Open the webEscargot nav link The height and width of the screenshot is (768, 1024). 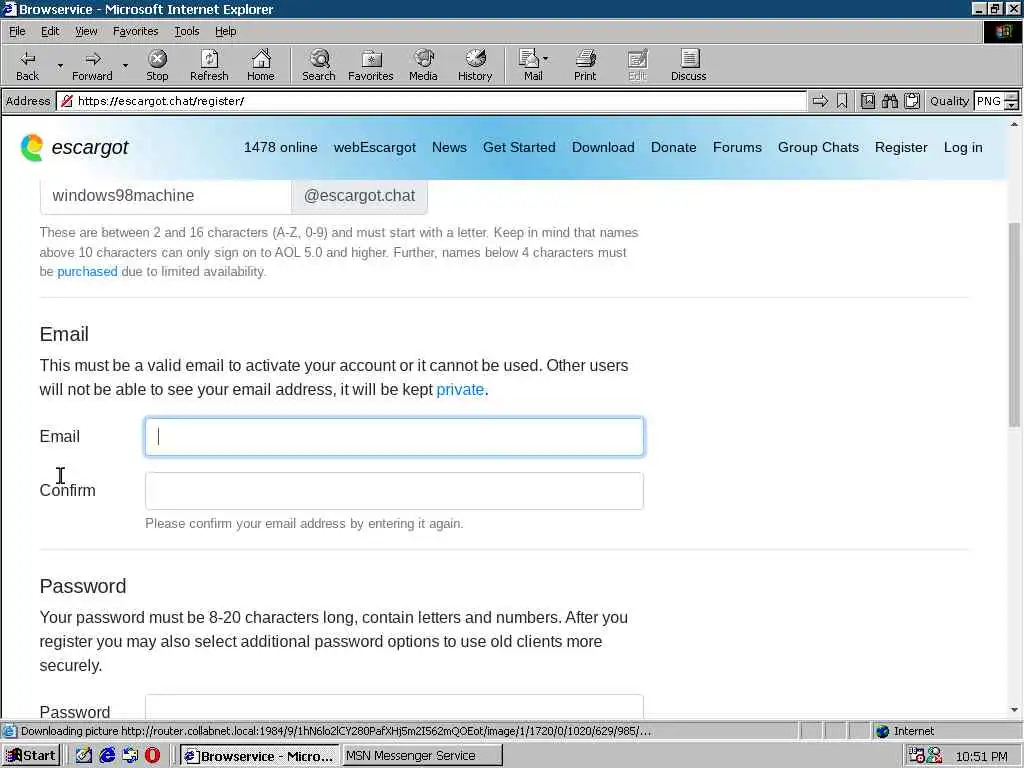click(x=374, y=148)
